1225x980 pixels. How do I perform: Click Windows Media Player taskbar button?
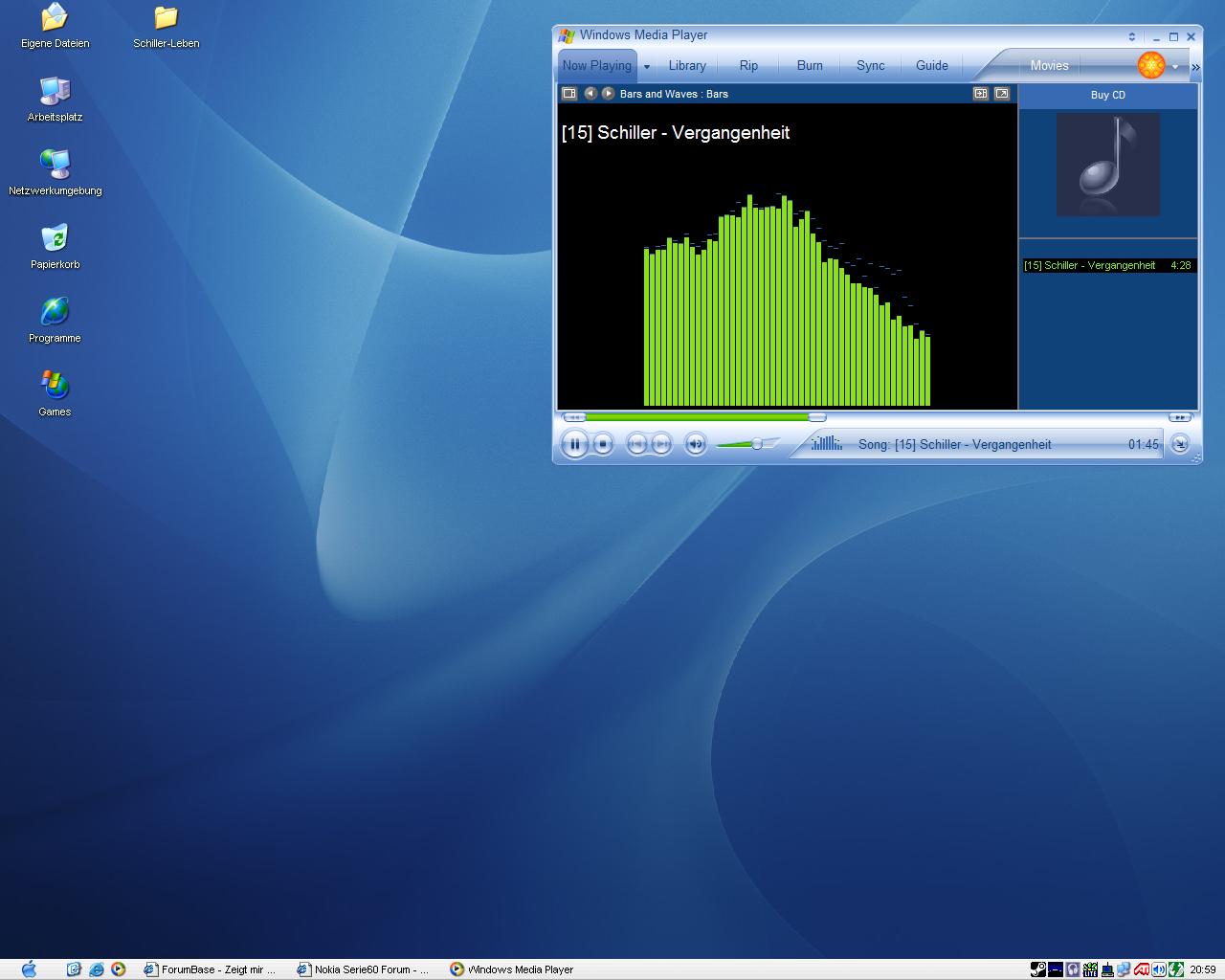[513, 969]
